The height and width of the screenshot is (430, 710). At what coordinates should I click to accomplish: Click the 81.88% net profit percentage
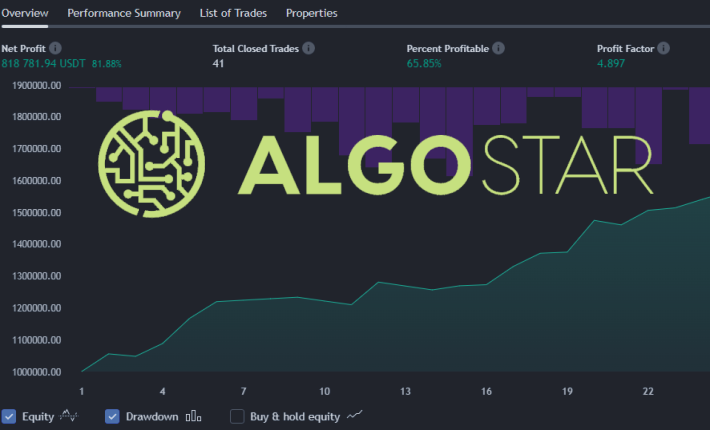point(106,64)
